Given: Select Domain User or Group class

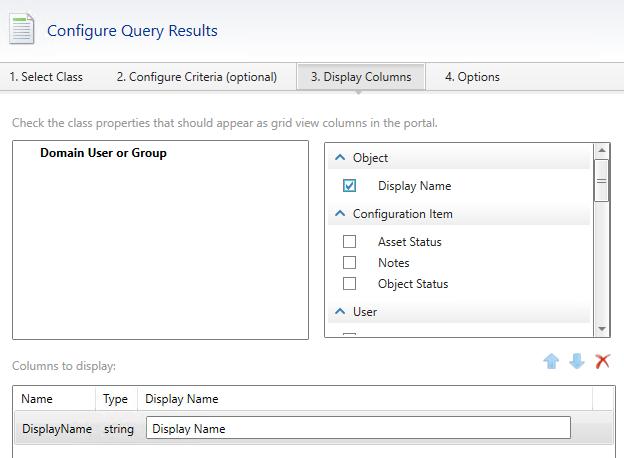Looking at the screenshot, I should [103, 153].
